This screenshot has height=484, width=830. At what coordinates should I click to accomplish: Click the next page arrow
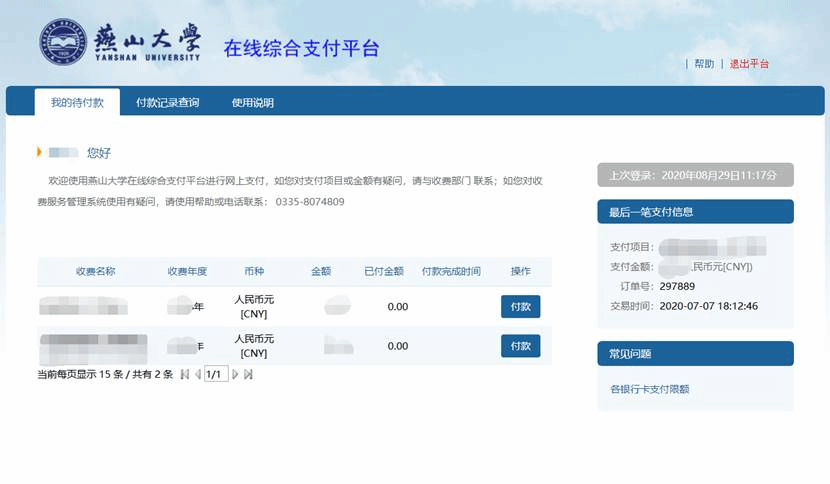pyautogui.click(x=236, y=374)
